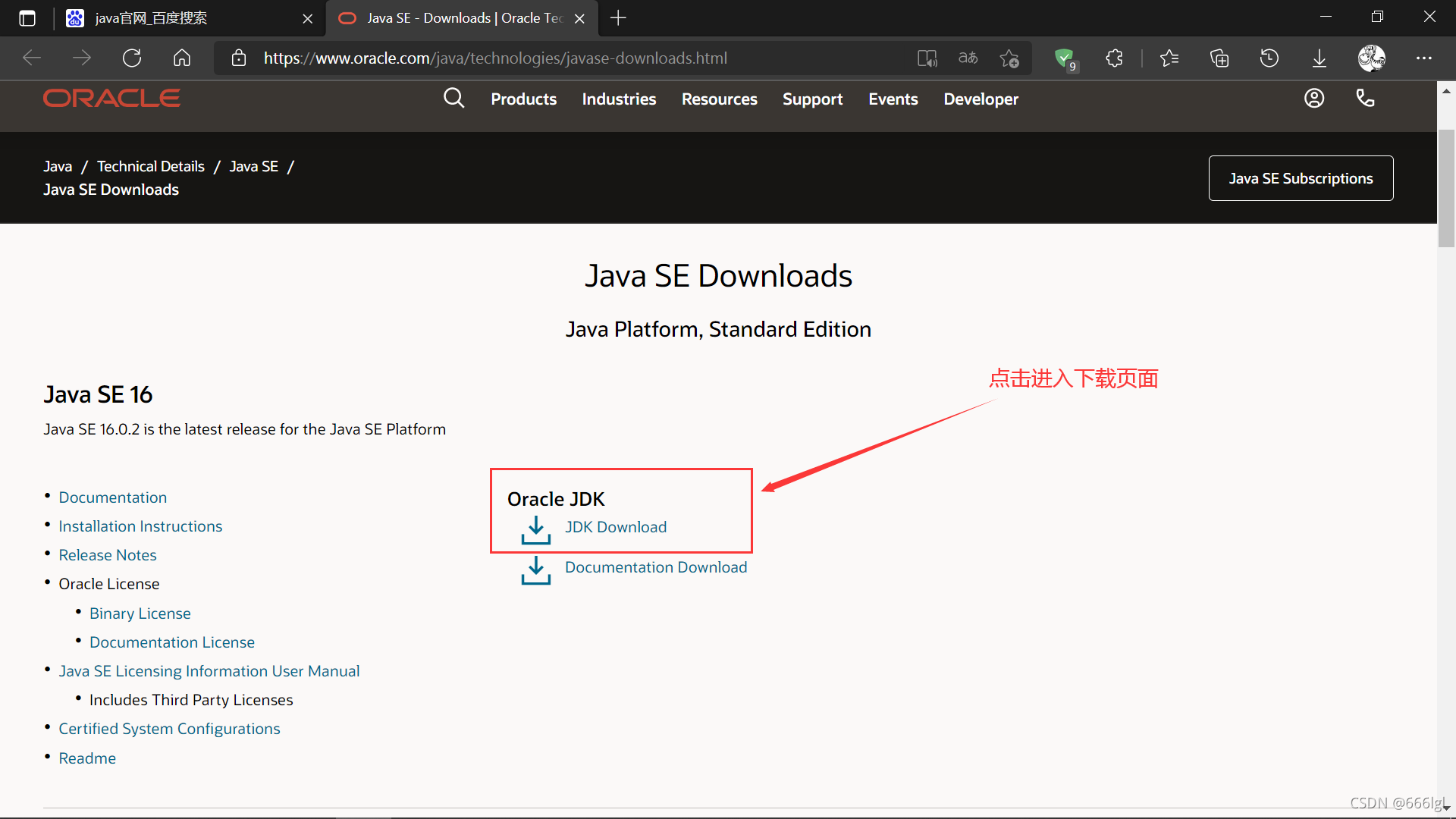Go to browser home page

coord(182,58)
